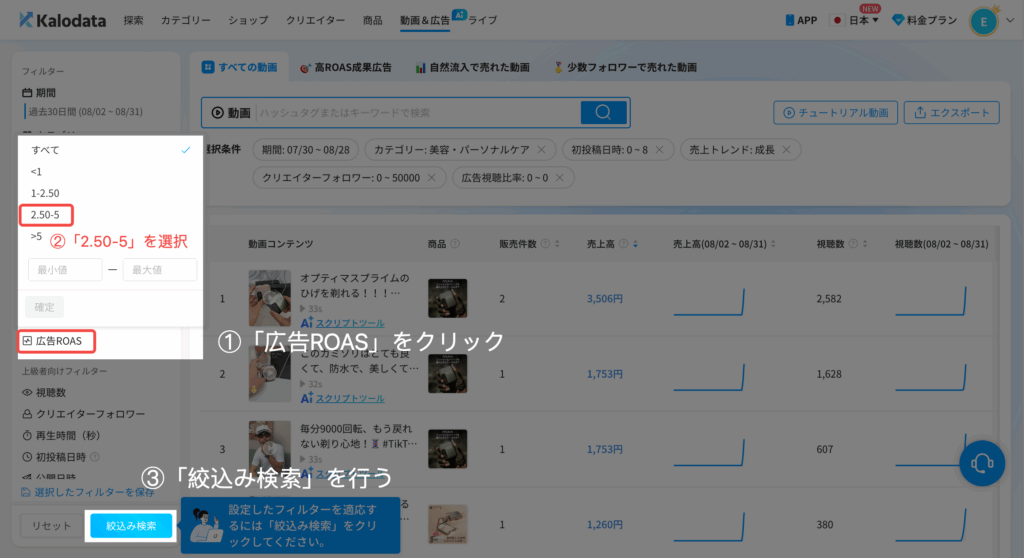Remove the 売上トレンド: 成長 filter chip
The width and height of the screenshot is (1024, 558).
click(786, 150)
